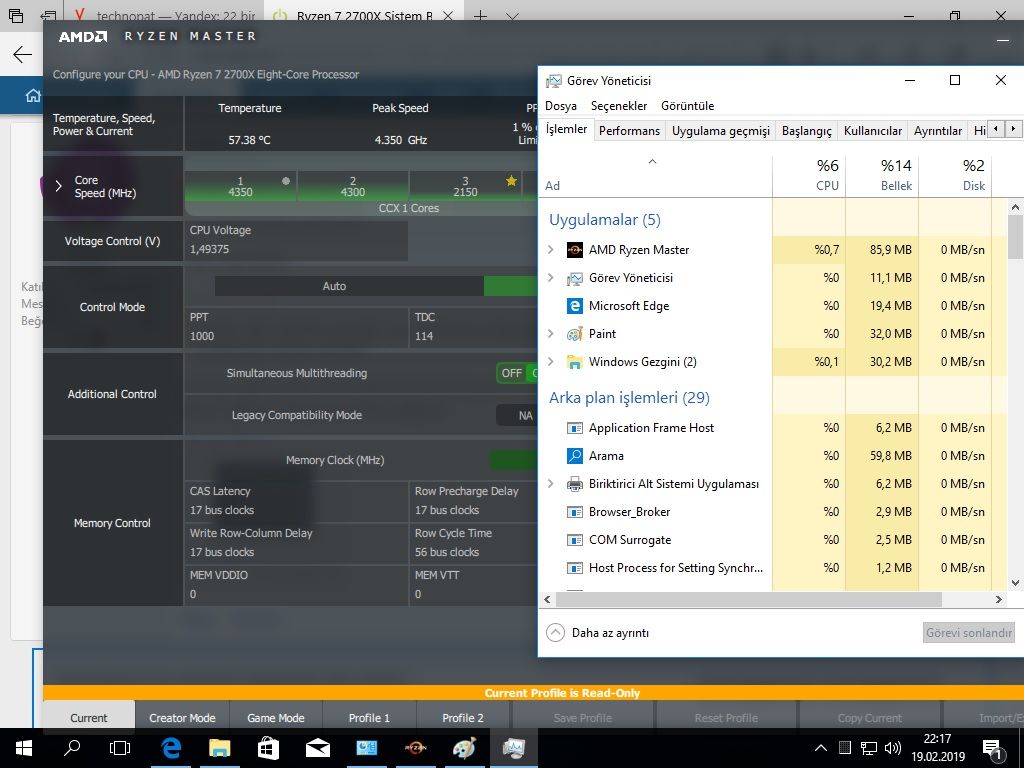
Task: Select the Browser_Broker process icon
Action: [574, 512]
